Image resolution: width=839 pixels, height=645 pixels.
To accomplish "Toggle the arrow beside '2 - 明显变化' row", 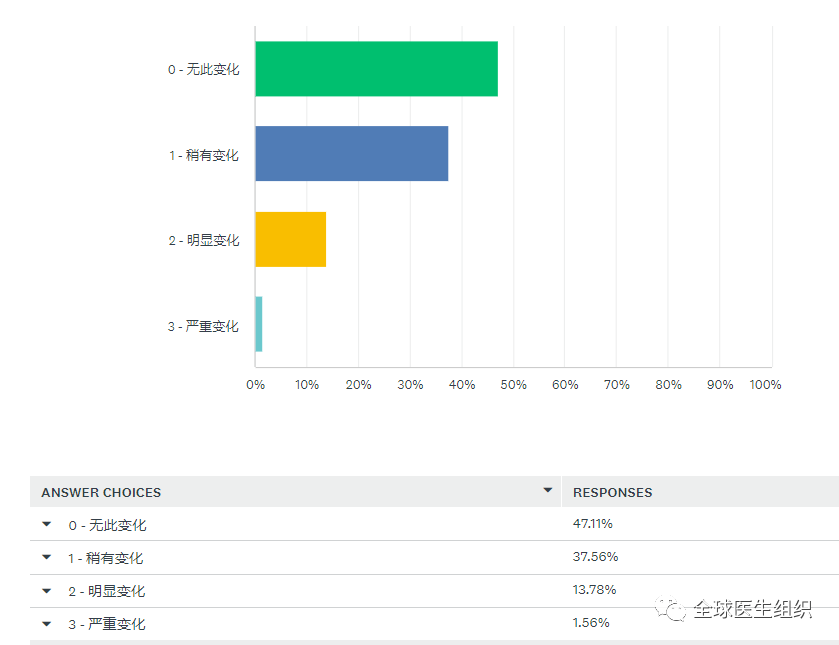I will coord(46,590).
